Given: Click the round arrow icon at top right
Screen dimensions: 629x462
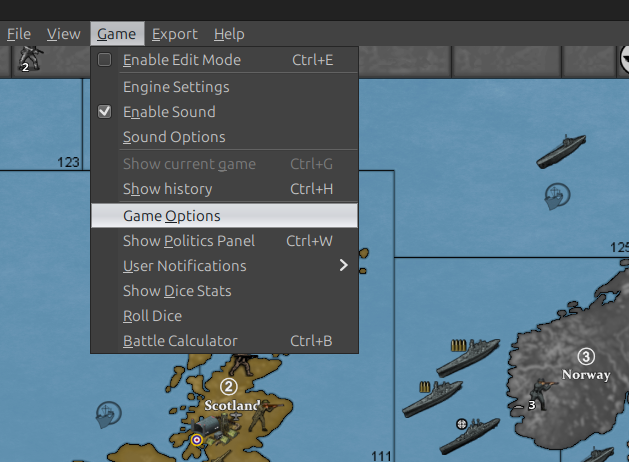Looking at the screenshot, I should pyautogui.click(x=622, y=58).
